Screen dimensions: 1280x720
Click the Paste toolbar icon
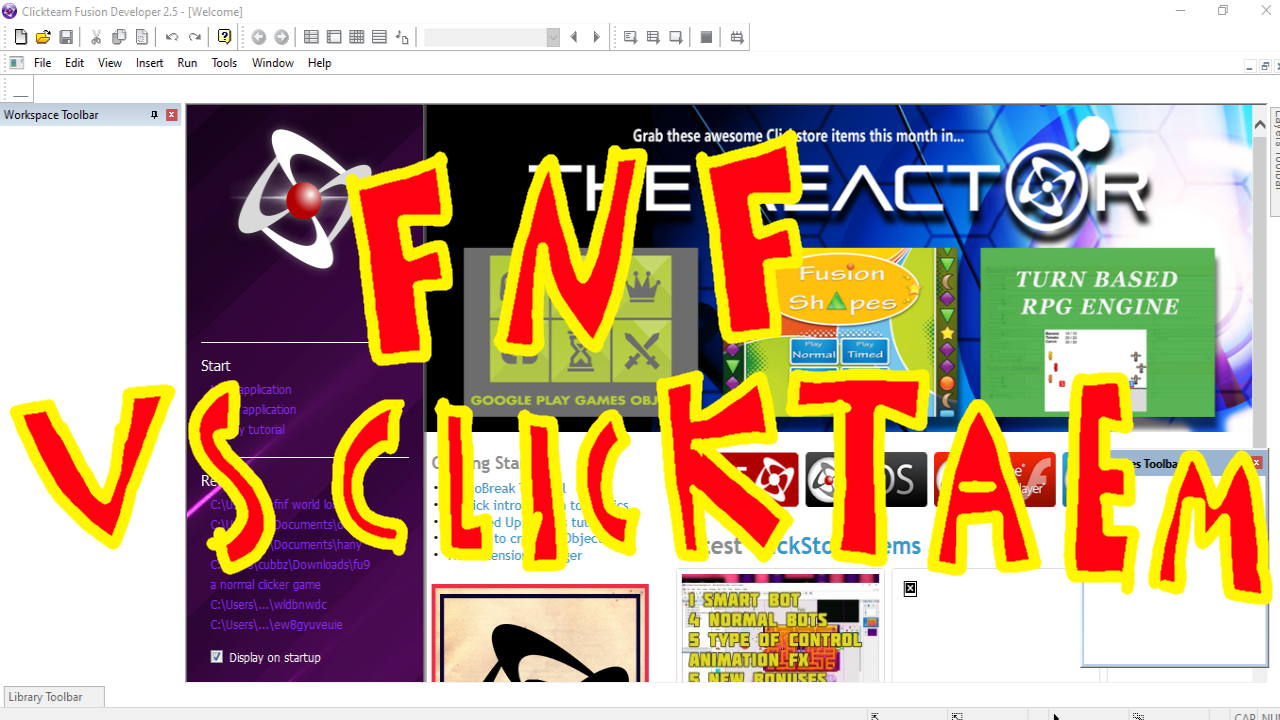tap(141, 37)
